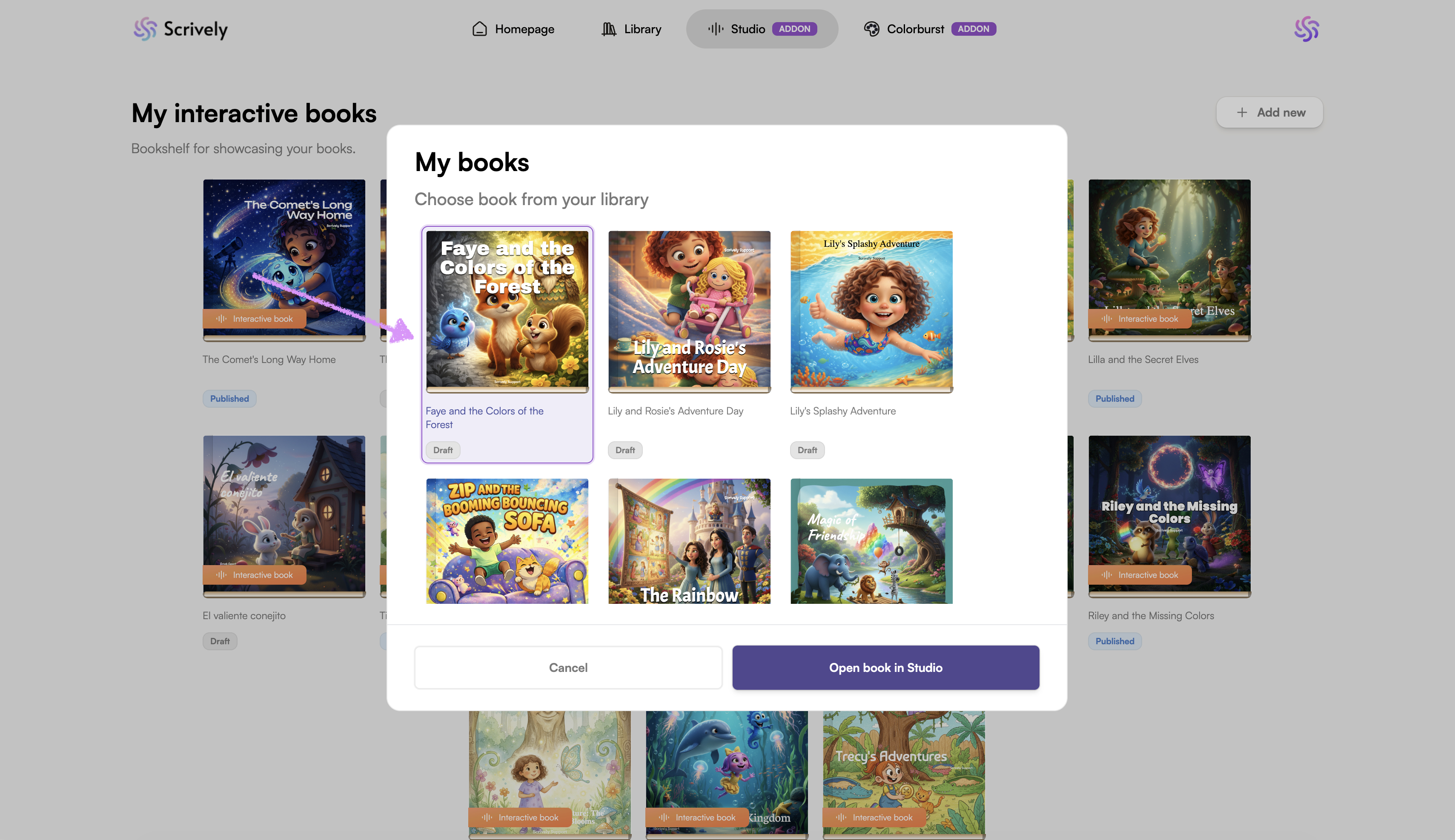
Task: Pick The Rainbow book cover
Action: 689,541
